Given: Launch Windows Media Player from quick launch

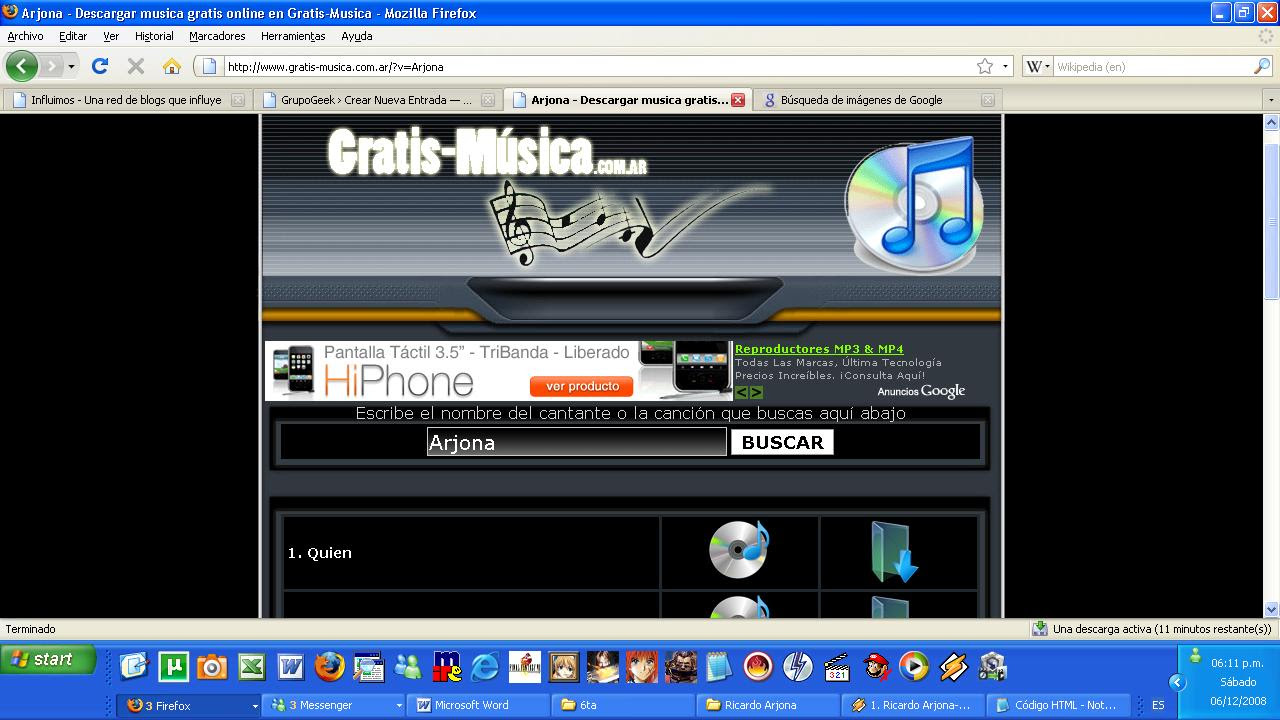Looking at the screenshot, I should point(914,666).
